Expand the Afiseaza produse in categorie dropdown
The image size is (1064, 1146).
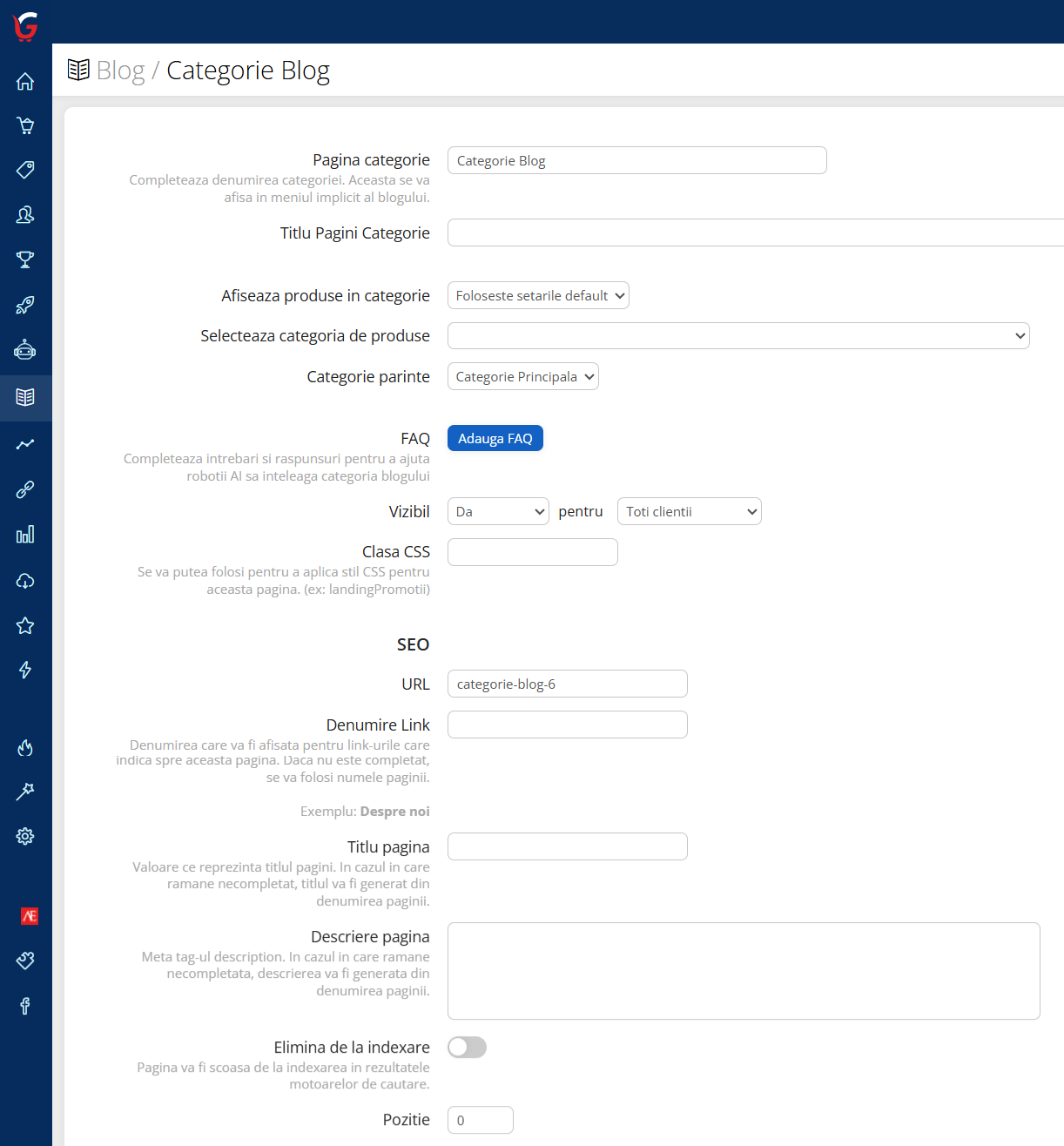(538, 296)
